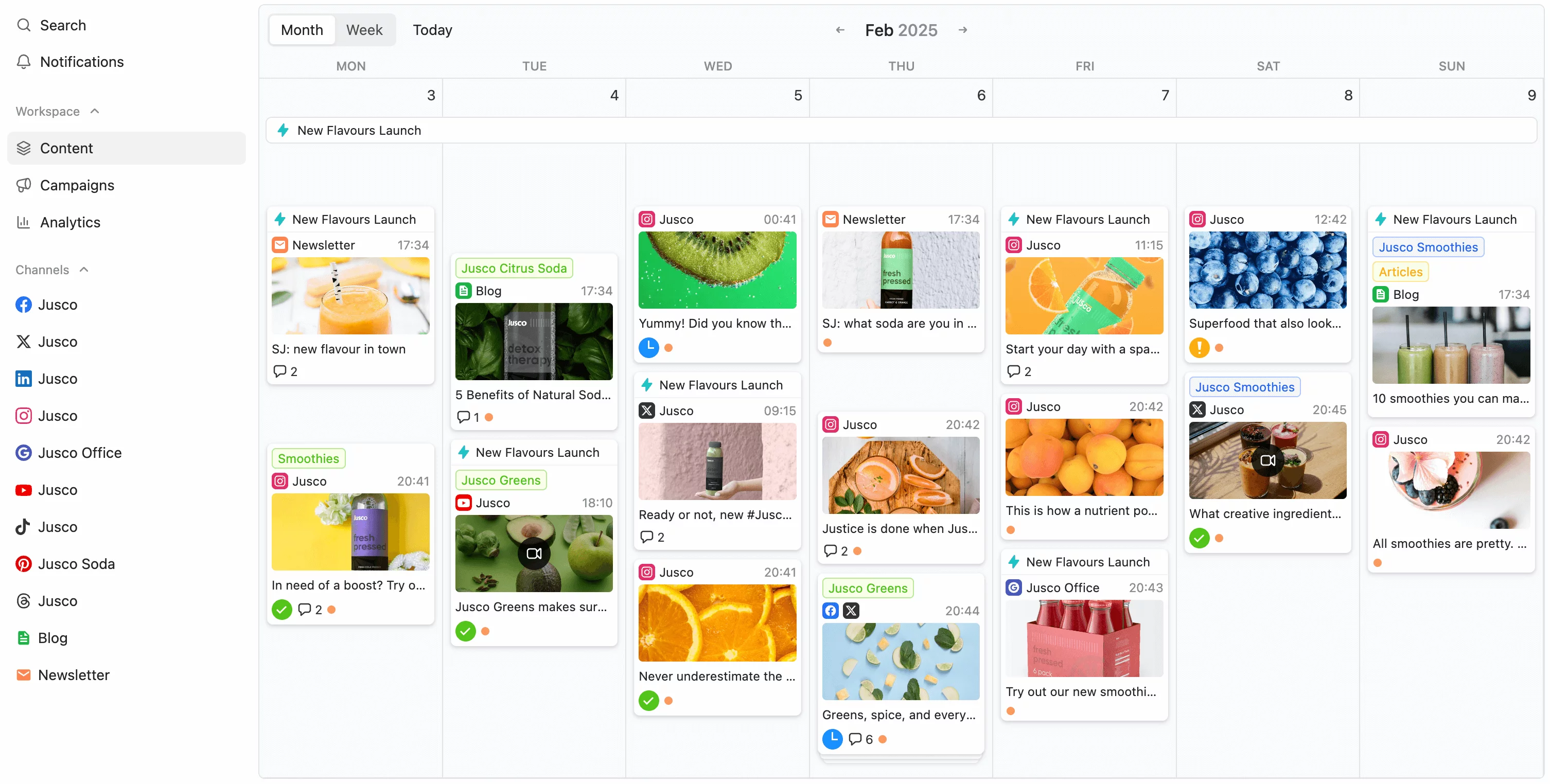
Task: Click the Search icon in sidebar
Action: (21, 25)
